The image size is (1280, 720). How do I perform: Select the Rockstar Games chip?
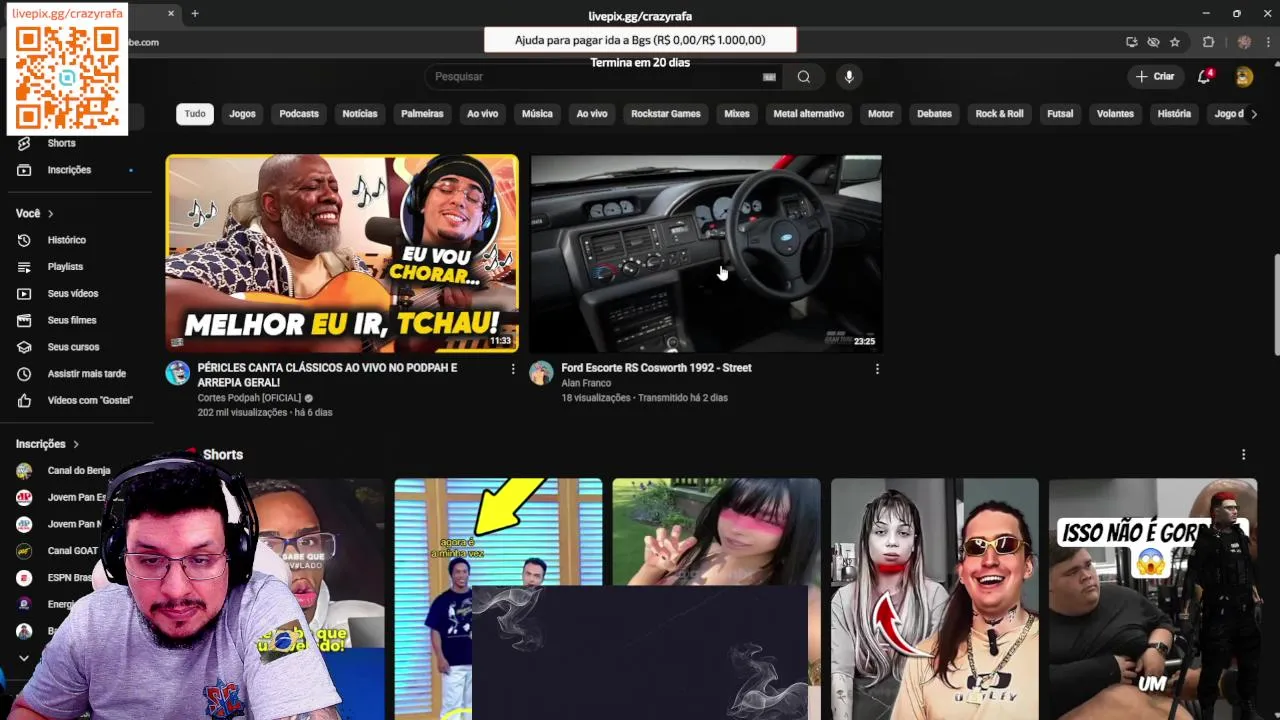tap(666, 114)
